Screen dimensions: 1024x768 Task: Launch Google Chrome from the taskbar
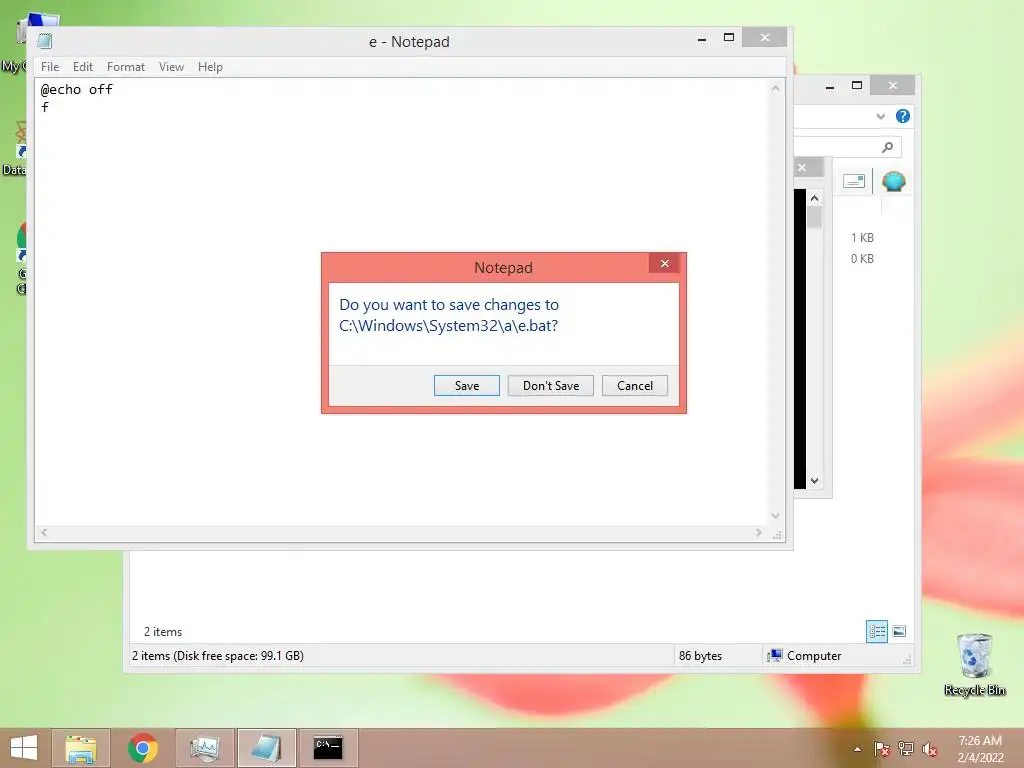142,748
